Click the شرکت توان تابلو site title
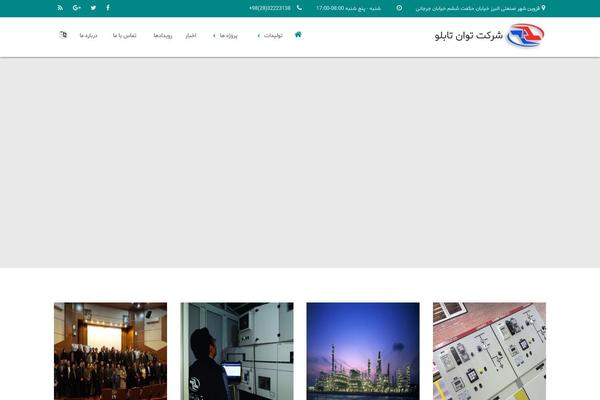Screen dimensions: 600x400 click(x=469, y=36)
